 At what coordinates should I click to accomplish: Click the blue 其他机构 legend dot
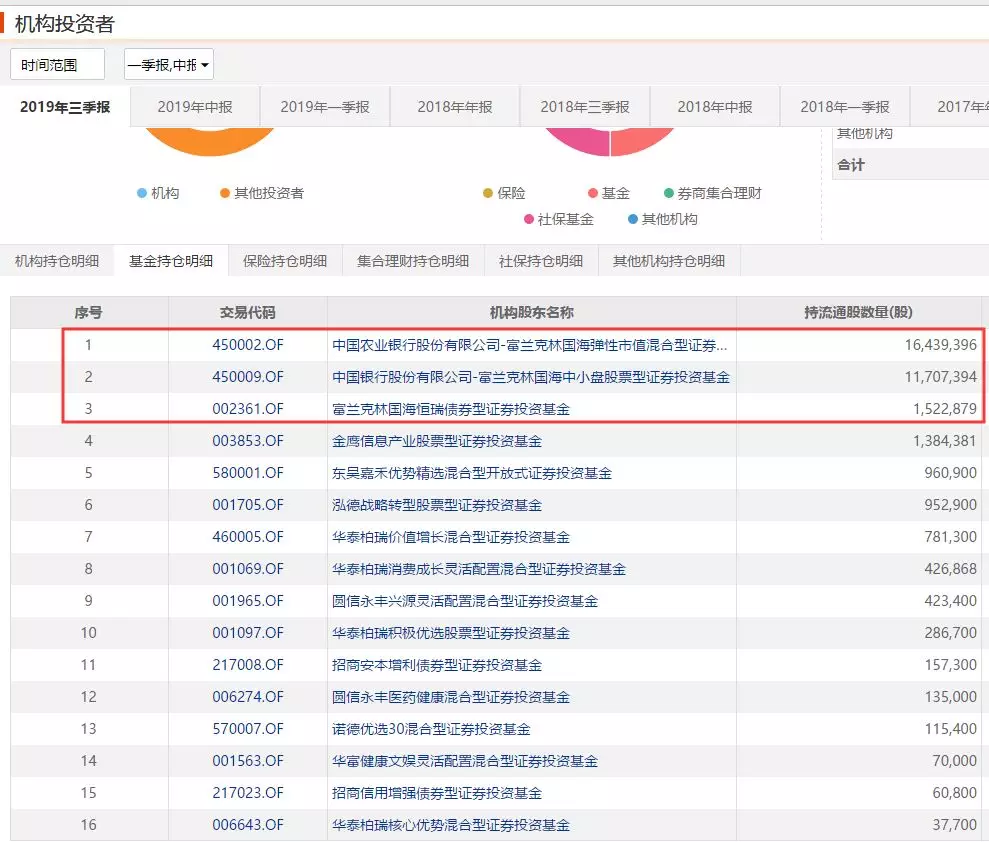pyautogui.click(x=633, y=219)
